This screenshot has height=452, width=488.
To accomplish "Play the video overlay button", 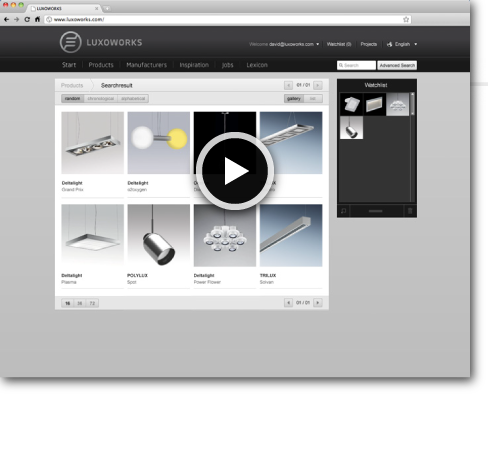I will click(235, 171).
